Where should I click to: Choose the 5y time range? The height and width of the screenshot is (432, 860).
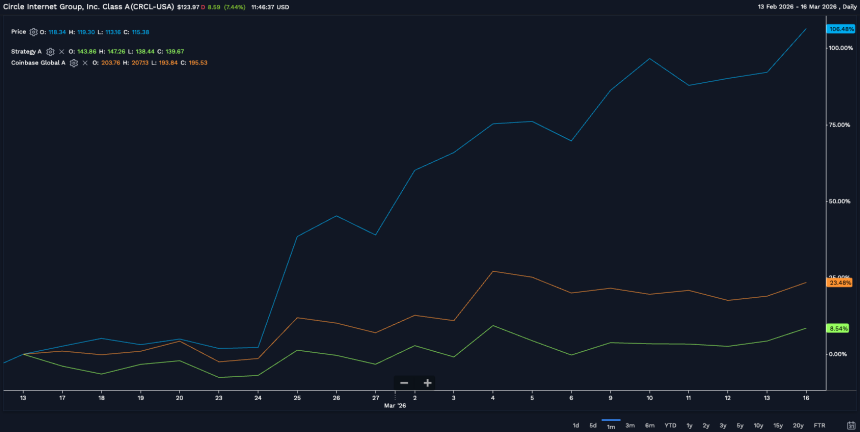(x=739, y=425)
